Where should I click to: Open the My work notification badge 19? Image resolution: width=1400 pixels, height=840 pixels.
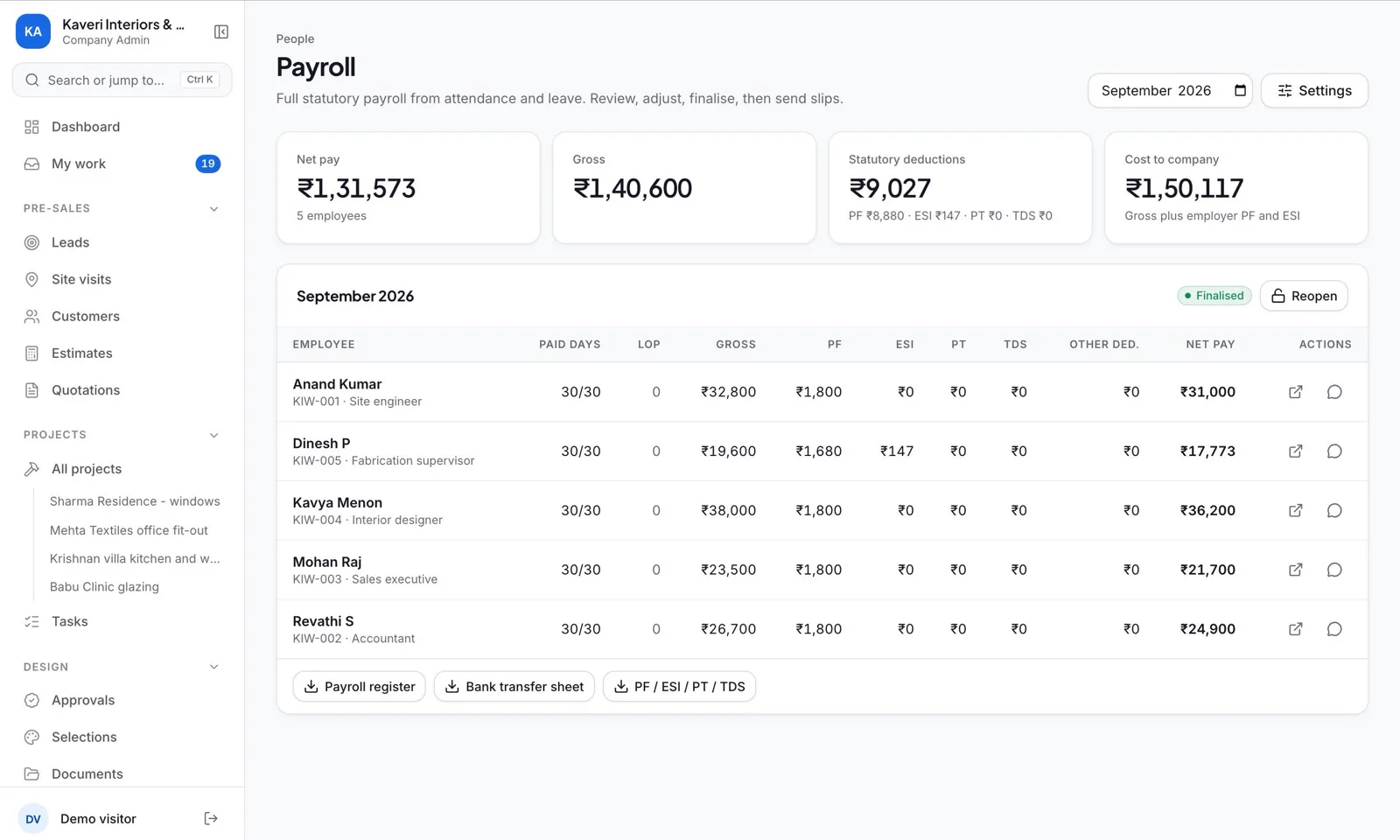[207, 164]
